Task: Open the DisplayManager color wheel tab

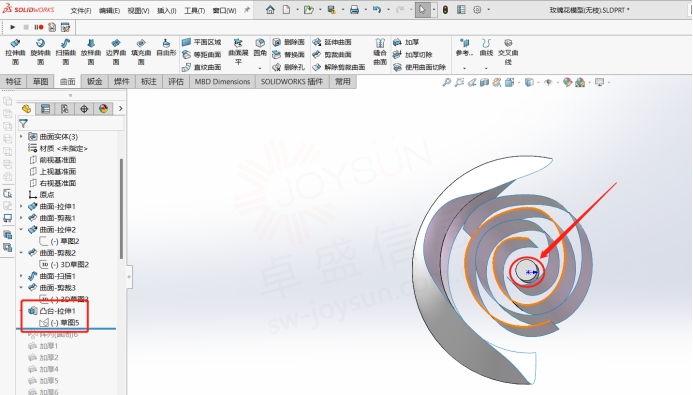Action: point(103,109)
